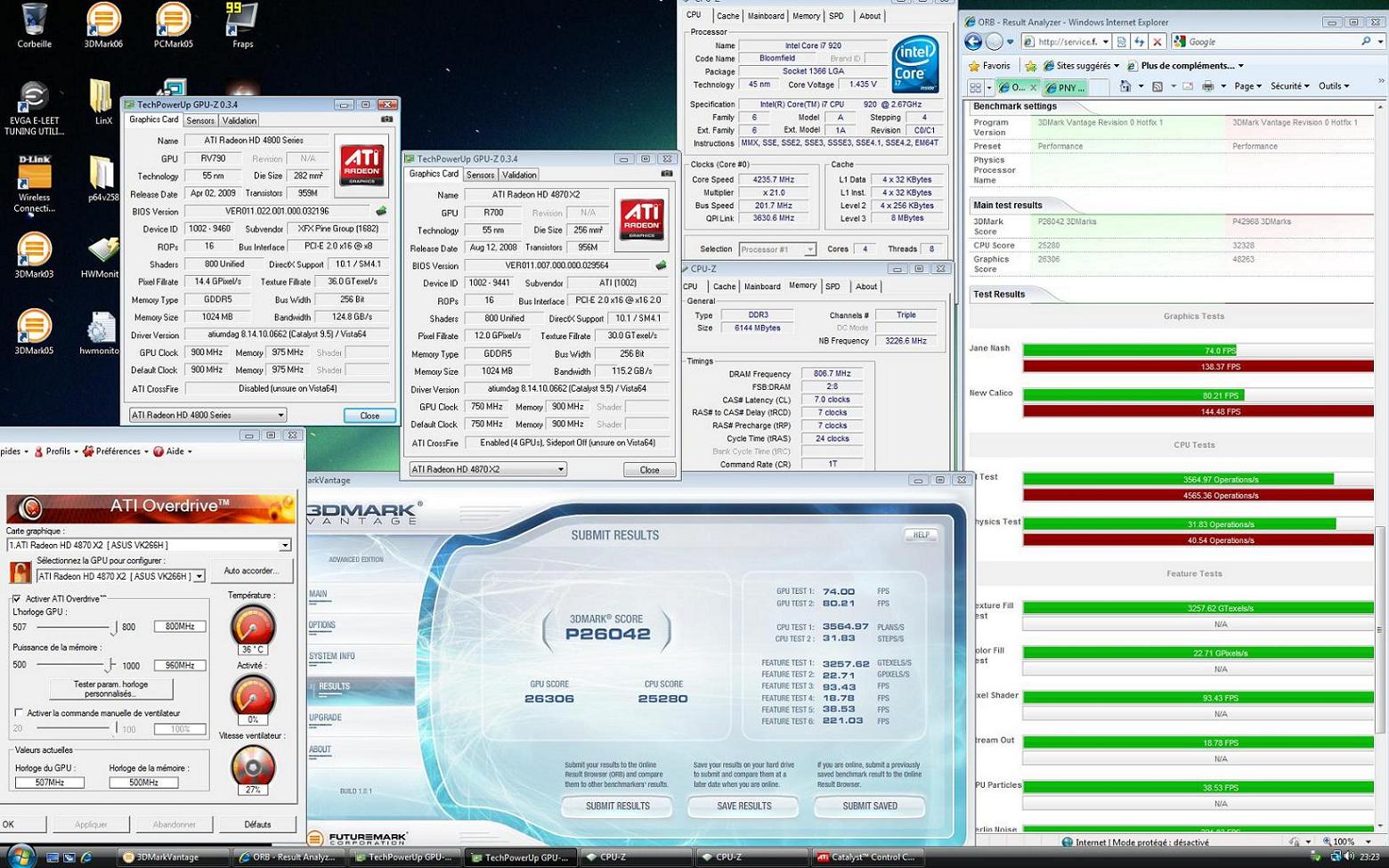Open the 3DMark06 desktop shortcut
1389x868 pixels.
pos(103,25)
